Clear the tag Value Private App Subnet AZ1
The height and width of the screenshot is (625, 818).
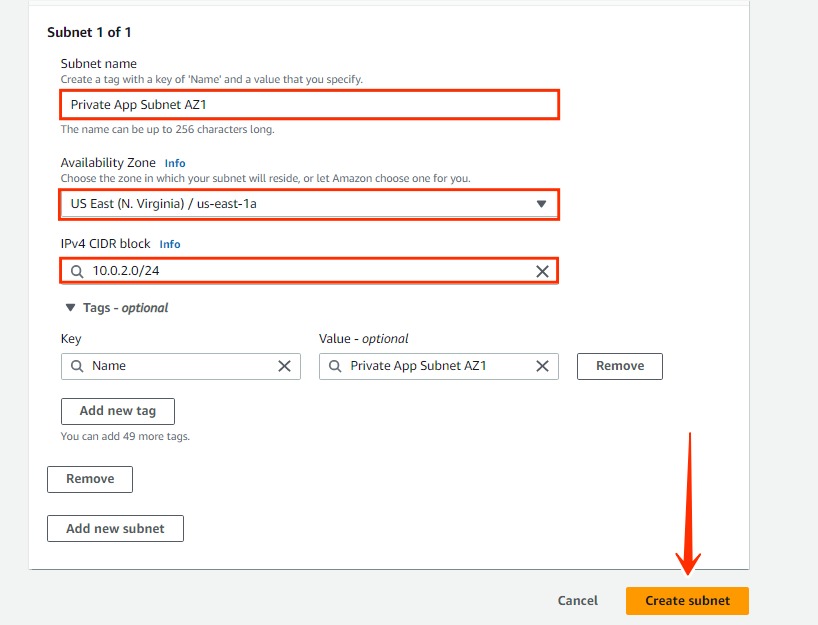coord(543,366)
